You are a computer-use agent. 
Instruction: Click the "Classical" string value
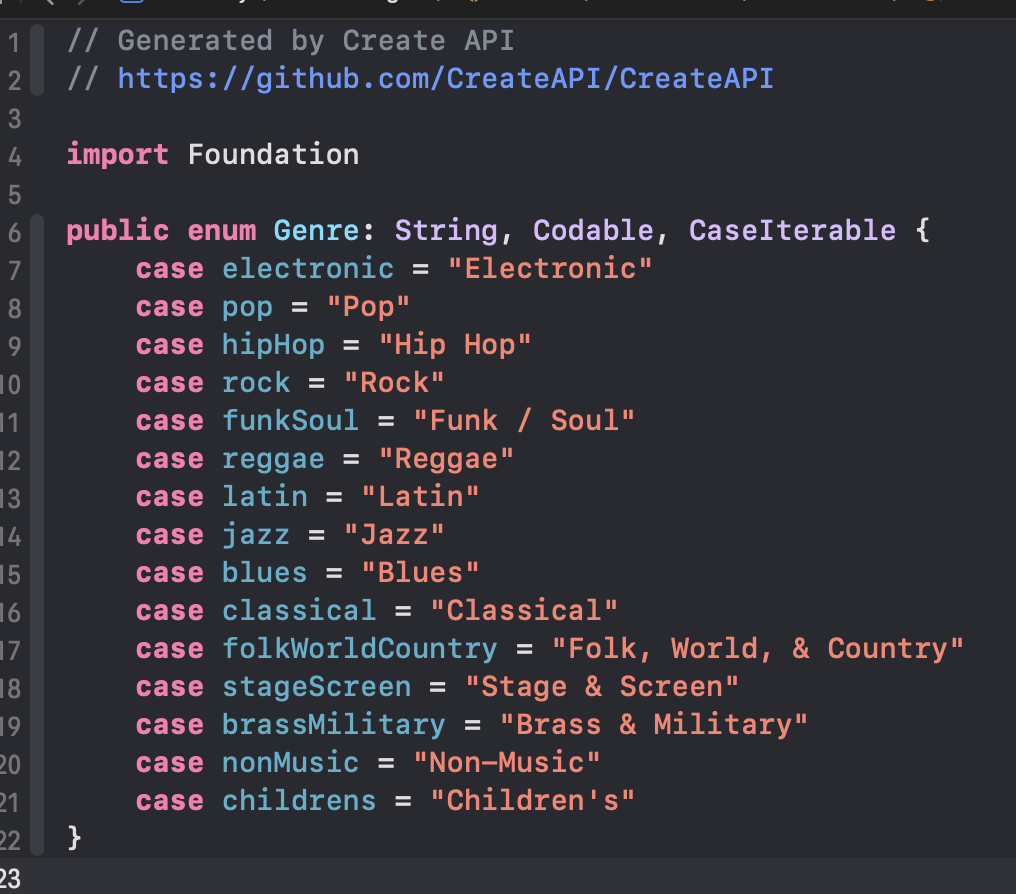click(524, 611)
